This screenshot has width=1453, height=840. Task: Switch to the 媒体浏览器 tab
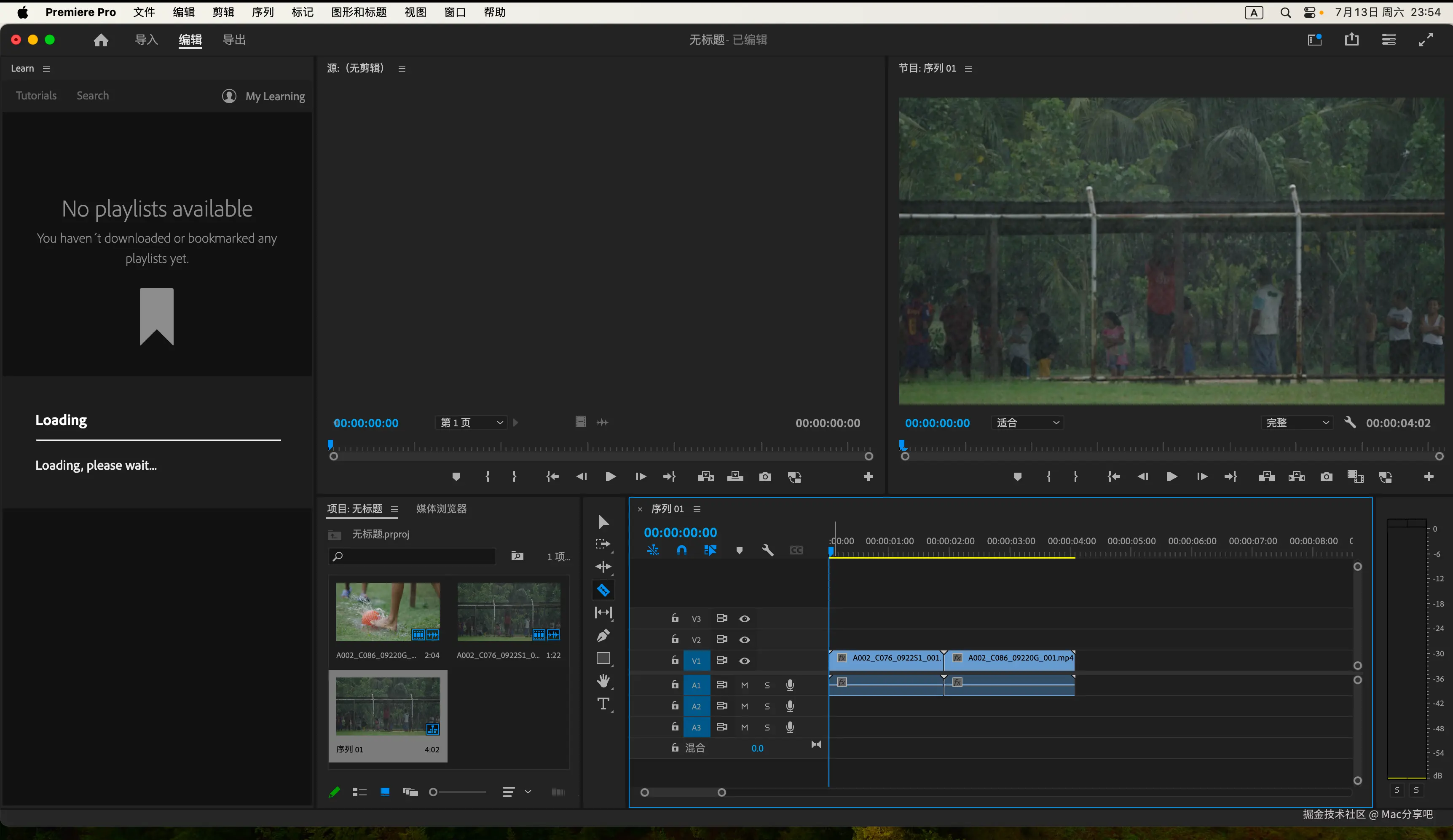tap(441, 508)
